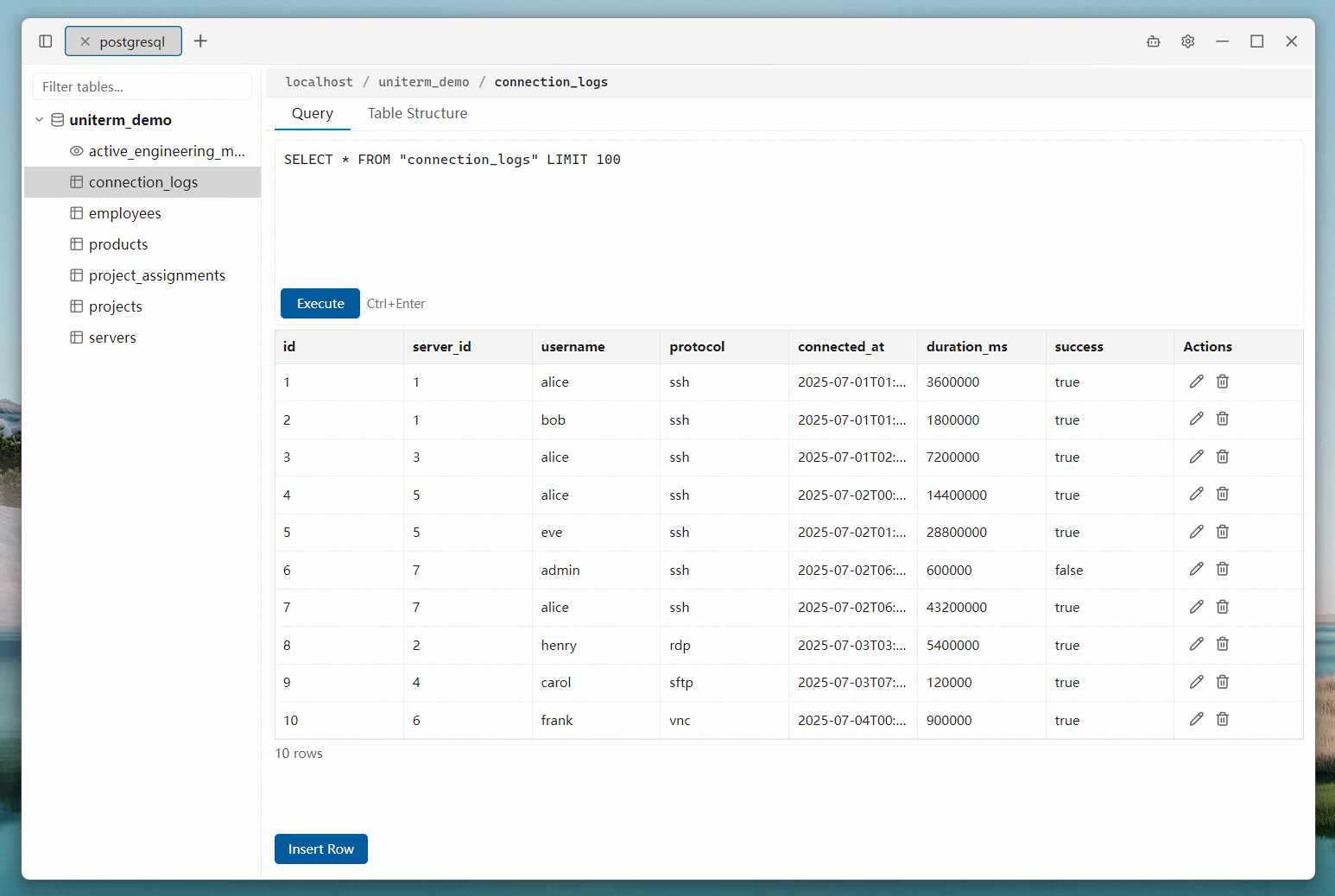This screenshot has height=896, width=1335.
Task: Click the Insert Row button
Action: click(321, 849)
